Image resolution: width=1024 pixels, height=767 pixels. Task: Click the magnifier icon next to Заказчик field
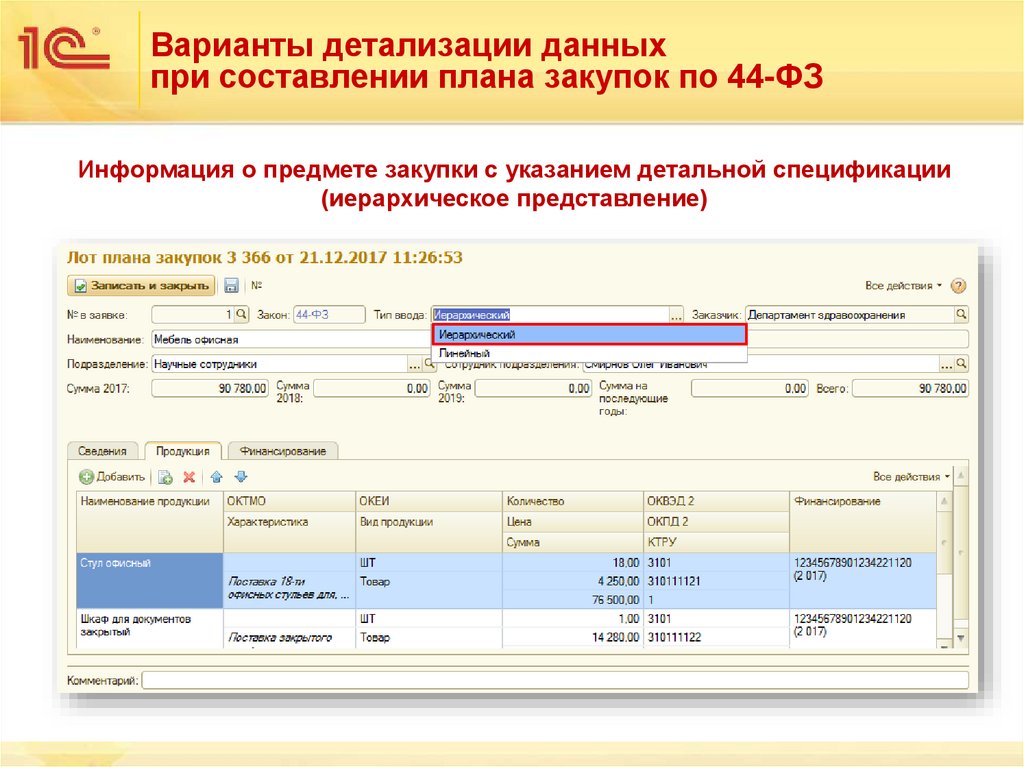click(x=960, y=312)
